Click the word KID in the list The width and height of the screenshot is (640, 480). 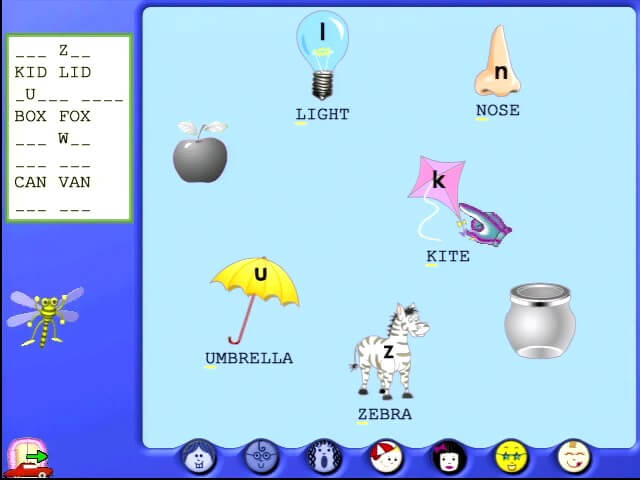(31, 73)
